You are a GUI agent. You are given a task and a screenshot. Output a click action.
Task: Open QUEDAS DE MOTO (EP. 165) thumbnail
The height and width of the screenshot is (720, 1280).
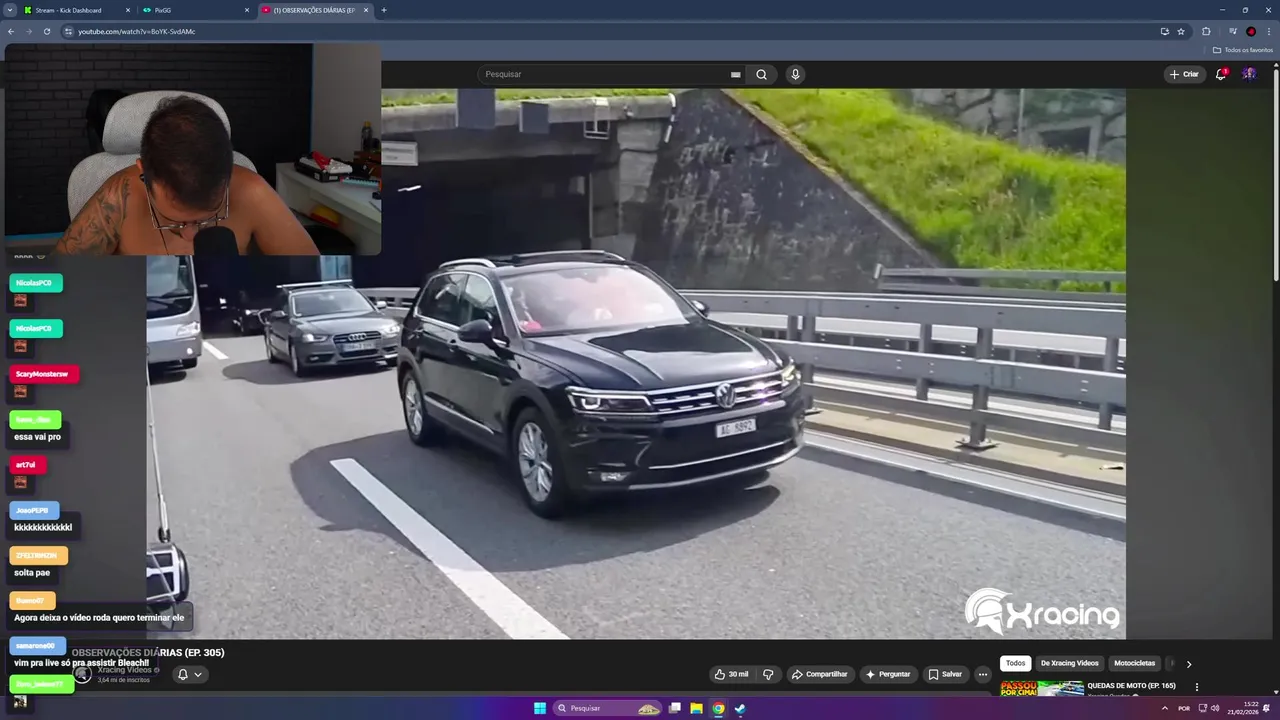point(1042,688)
